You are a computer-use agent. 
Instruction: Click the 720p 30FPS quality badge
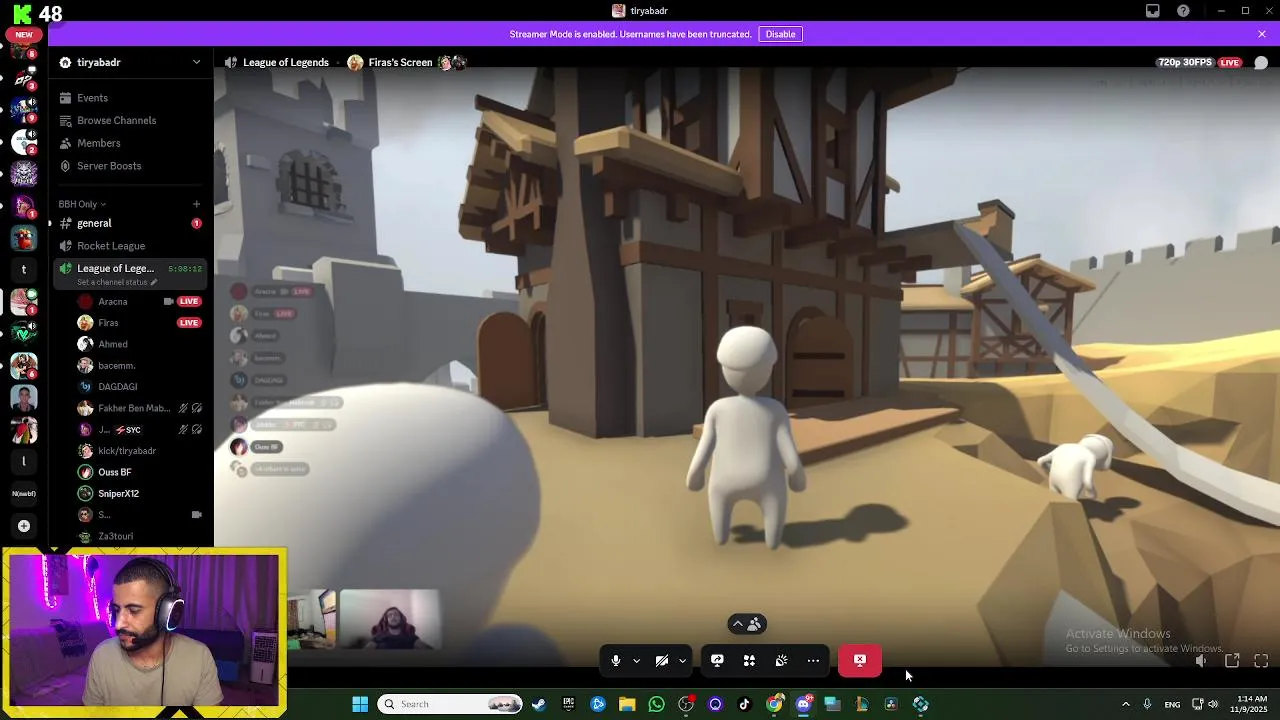[x=1185, y=62]
